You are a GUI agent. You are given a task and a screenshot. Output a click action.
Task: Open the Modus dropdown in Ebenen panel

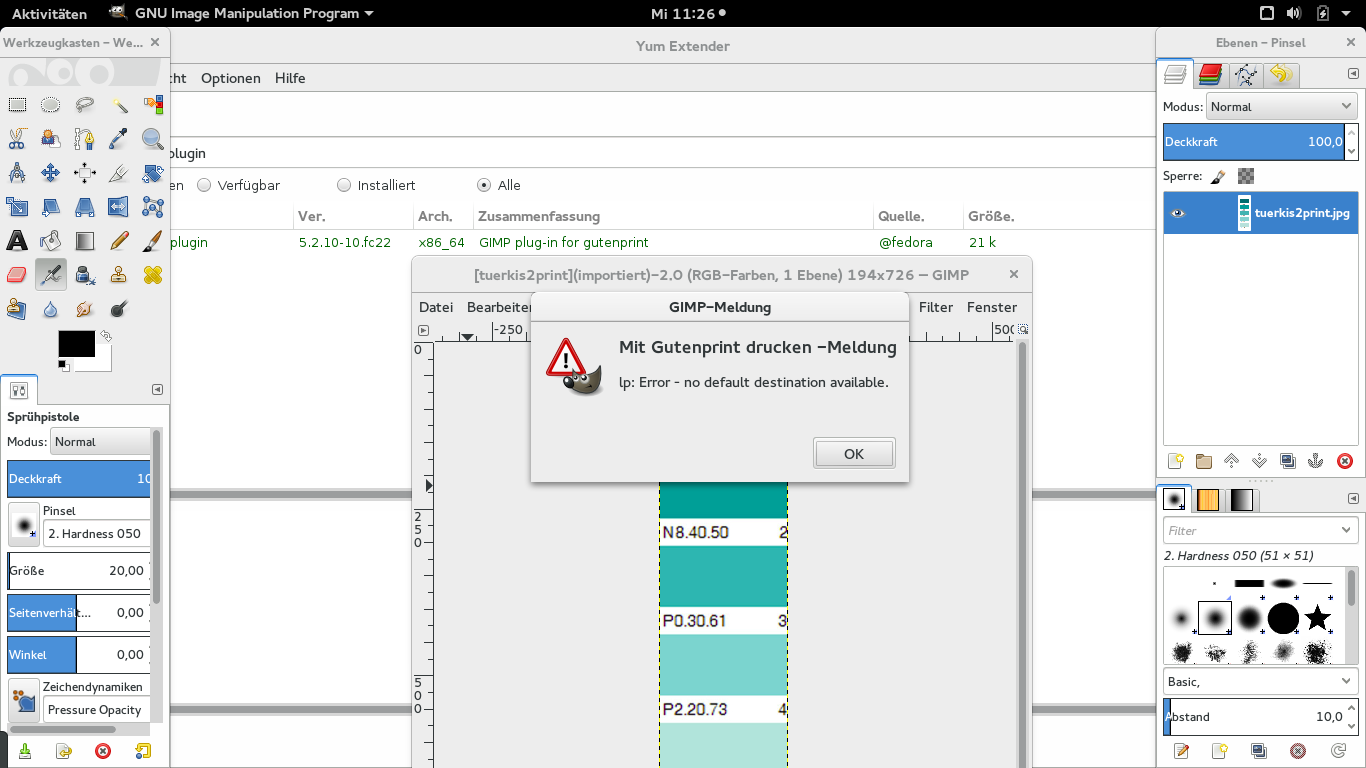coord(1281,106)
